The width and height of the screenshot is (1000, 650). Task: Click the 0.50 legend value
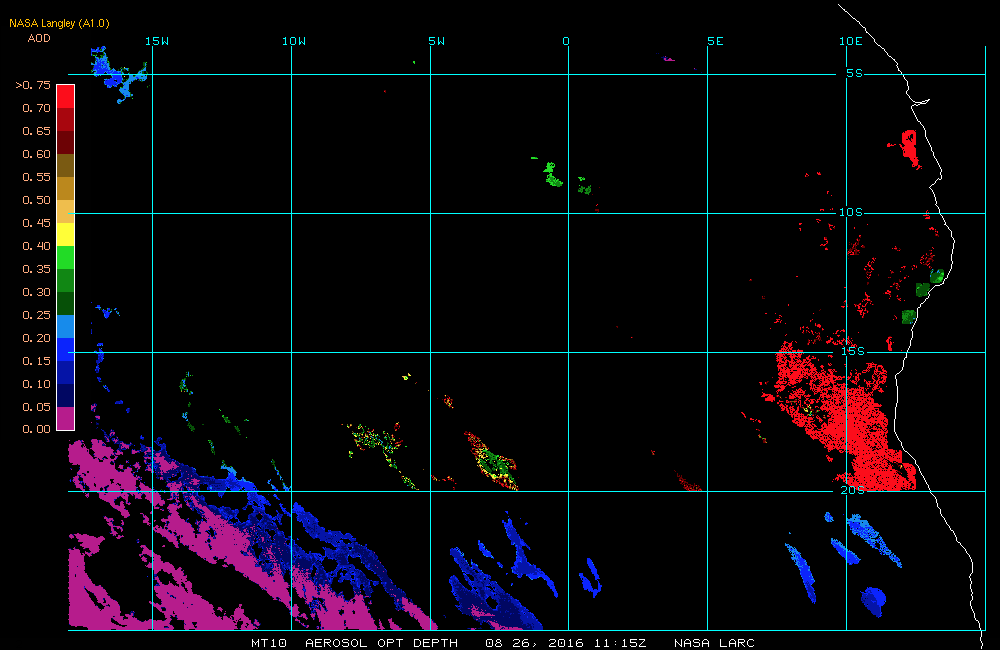pos(36,200)
